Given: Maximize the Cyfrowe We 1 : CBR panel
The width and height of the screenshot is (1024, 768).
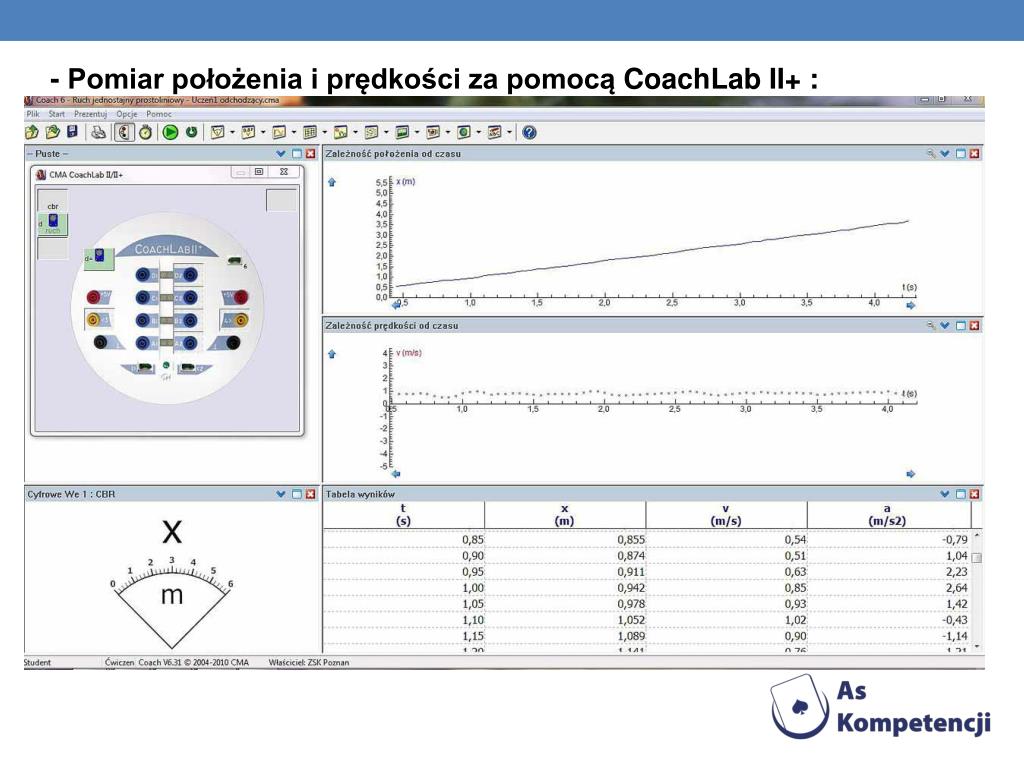Looking at the screenshot, I should point(296,494).
